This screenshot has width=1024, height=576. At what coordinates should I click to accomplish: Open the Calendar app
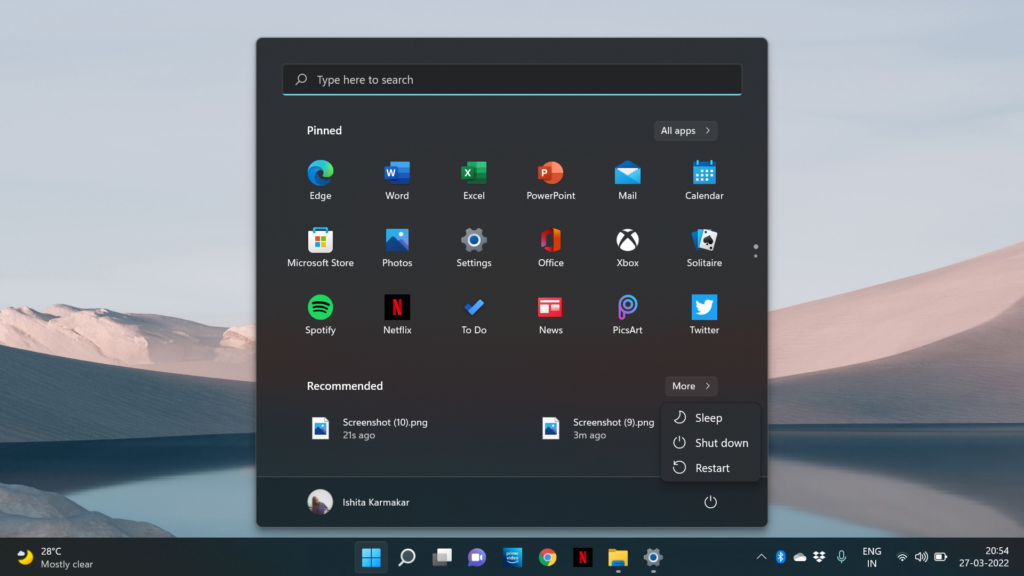(704, 180)
